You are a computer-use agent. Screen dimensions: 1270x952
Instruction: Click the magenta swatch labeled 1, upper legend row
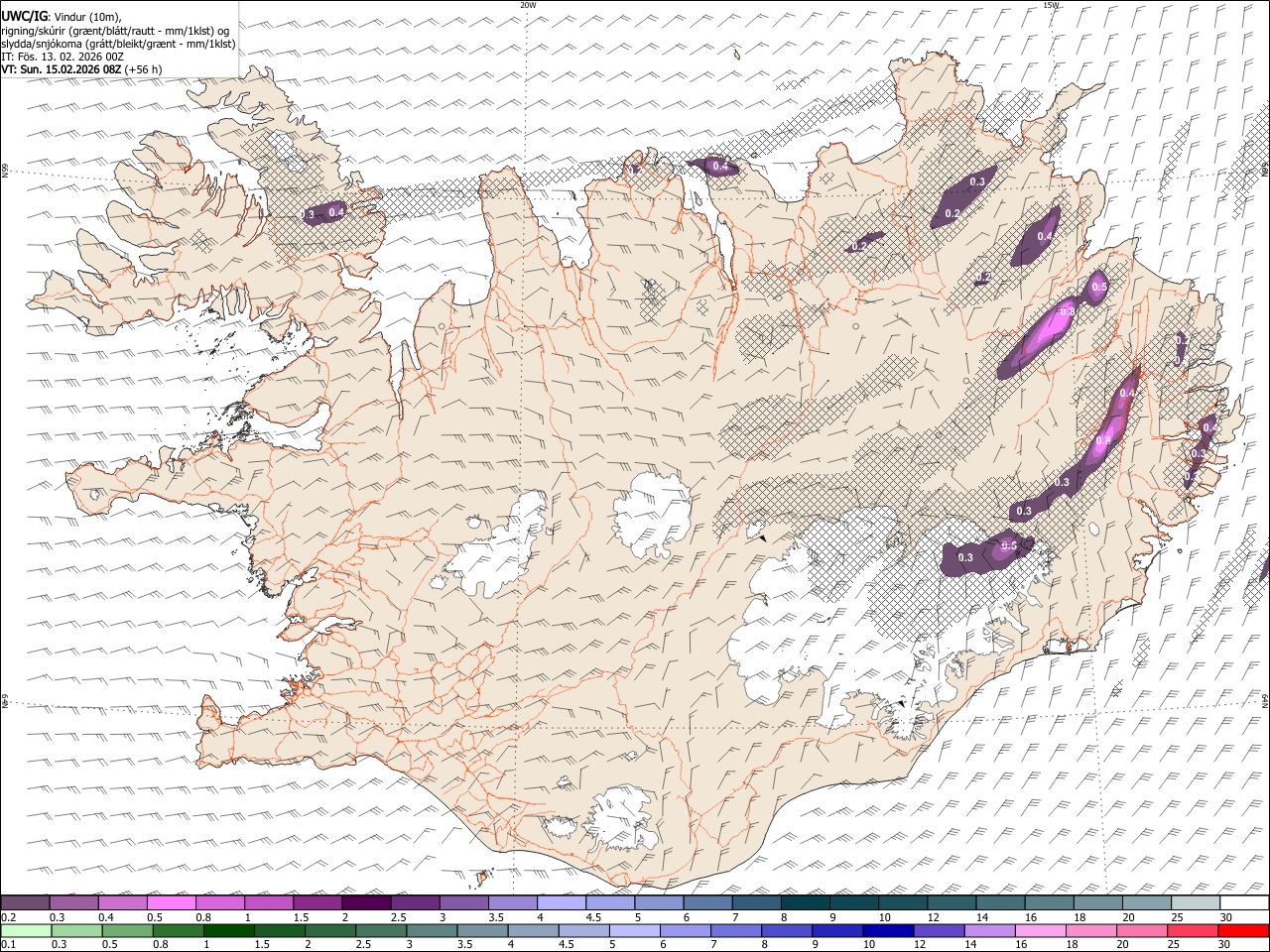tap(269, 903)
